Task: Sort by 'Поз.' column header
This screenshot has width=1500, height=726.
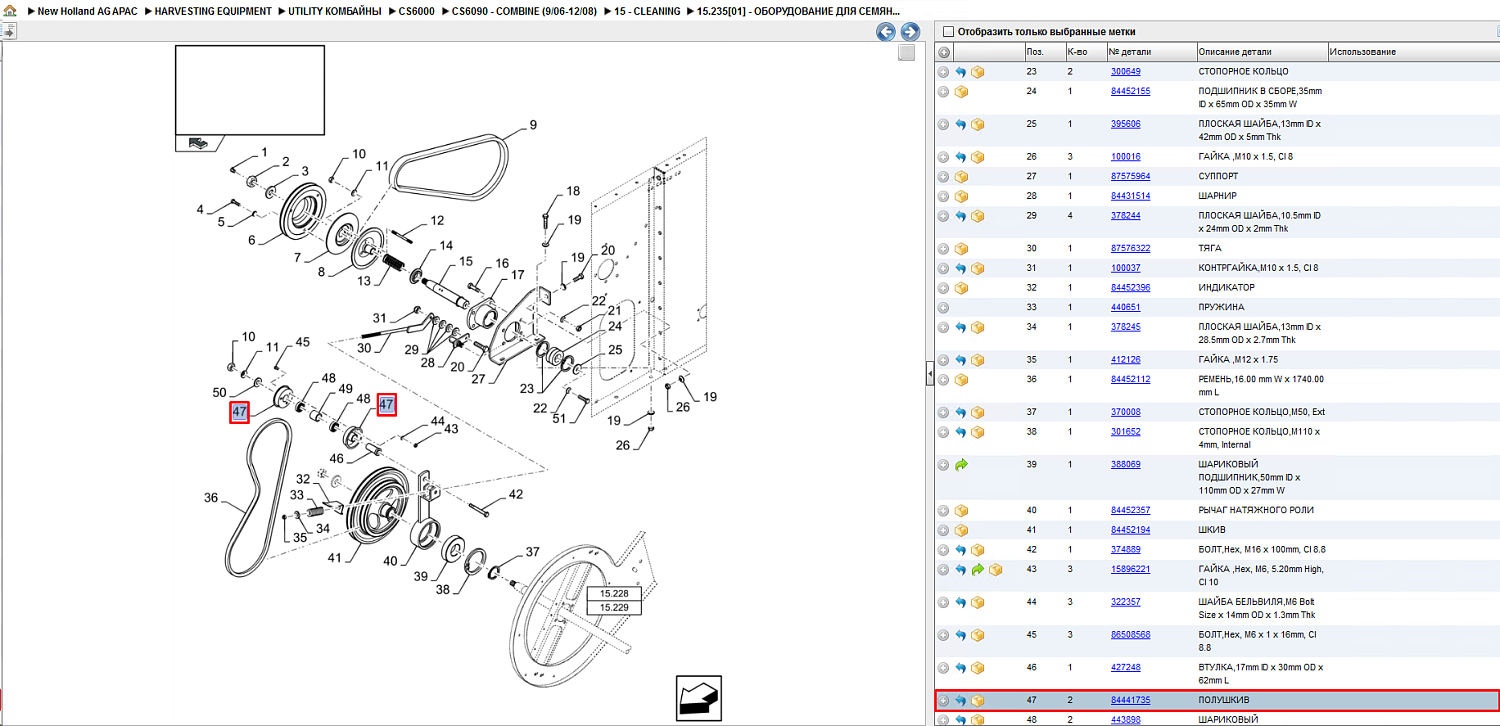Action: [1044, 52]
